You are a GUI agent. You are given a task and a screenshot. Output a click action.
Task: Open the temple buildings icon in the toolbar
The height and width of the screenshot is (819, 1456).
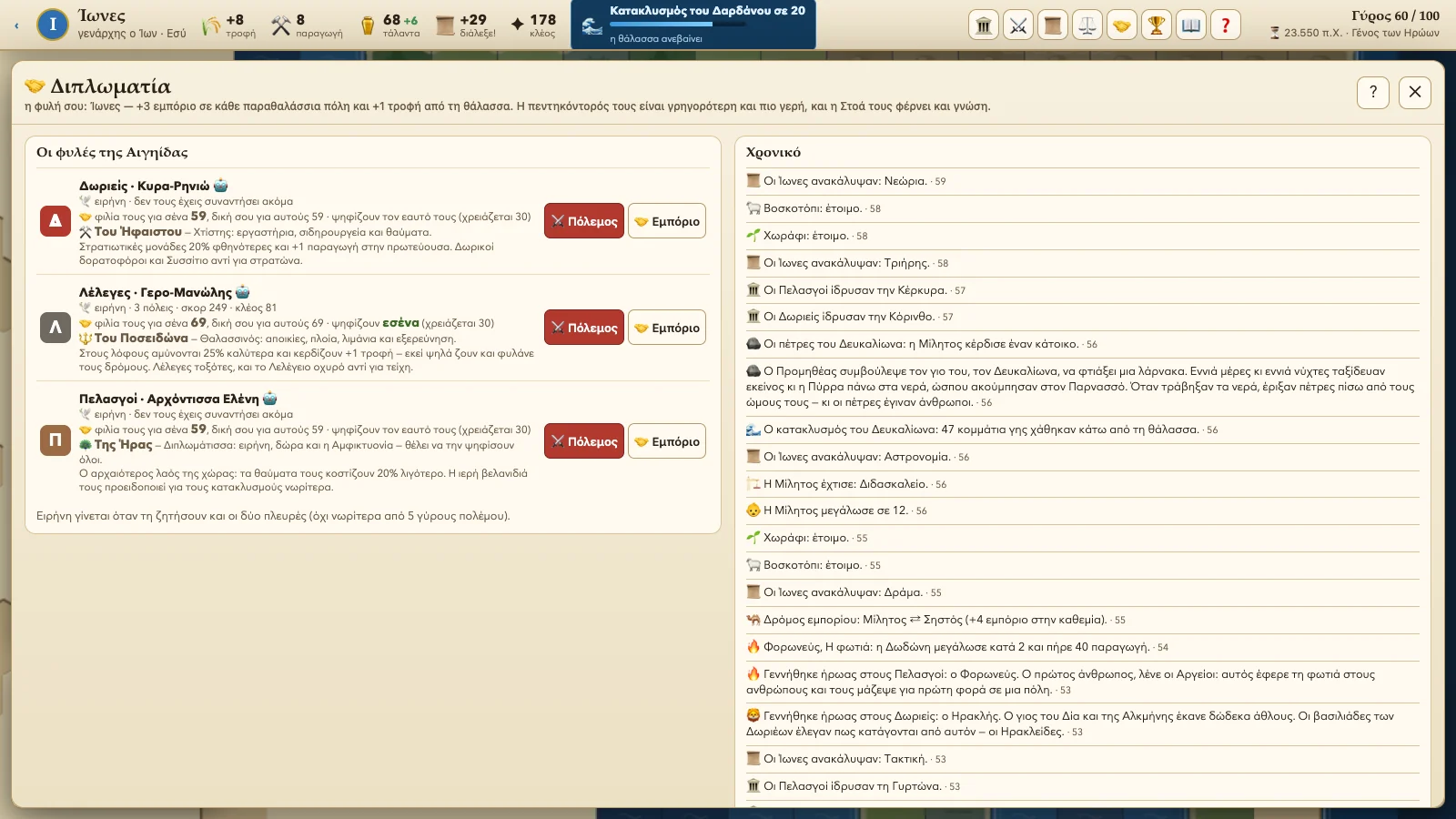[x=984, y=25]
